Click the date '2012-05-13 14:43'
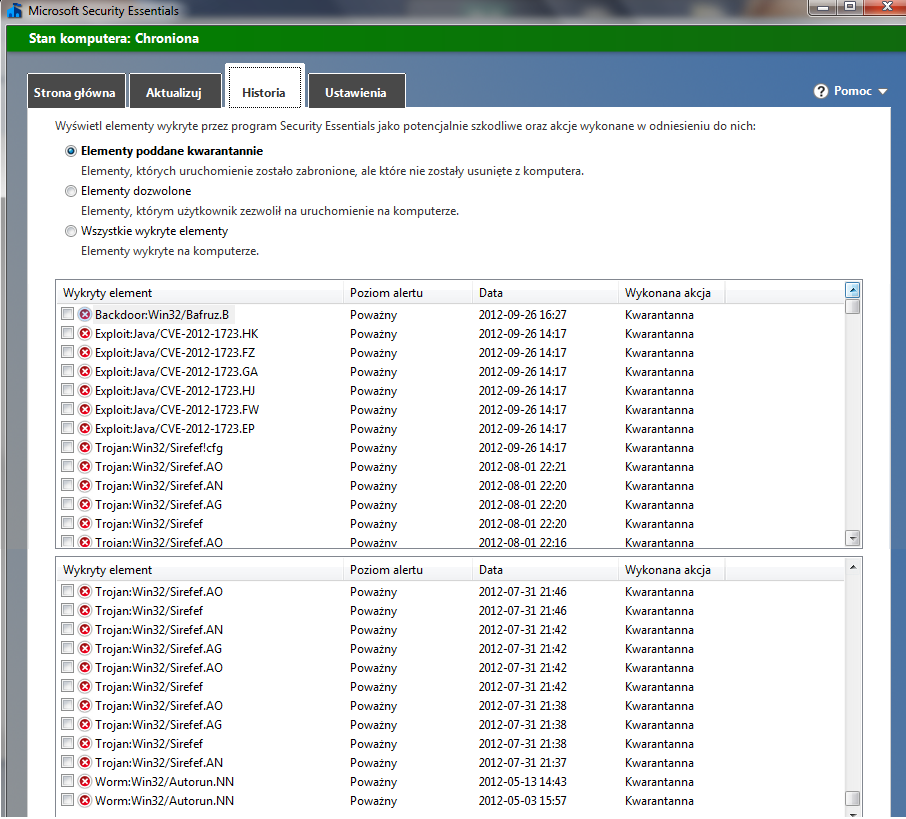This screenshot has width=906, height=819. [522, 782]
